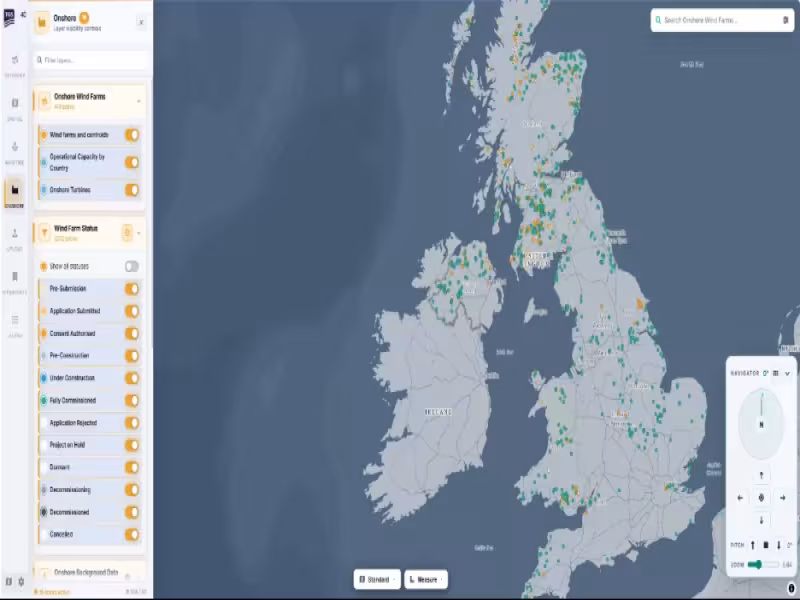The image size is (800, 600).
Task: Click the orange badge button in Wind Farm Status header
Action: [x=127, y=233]
